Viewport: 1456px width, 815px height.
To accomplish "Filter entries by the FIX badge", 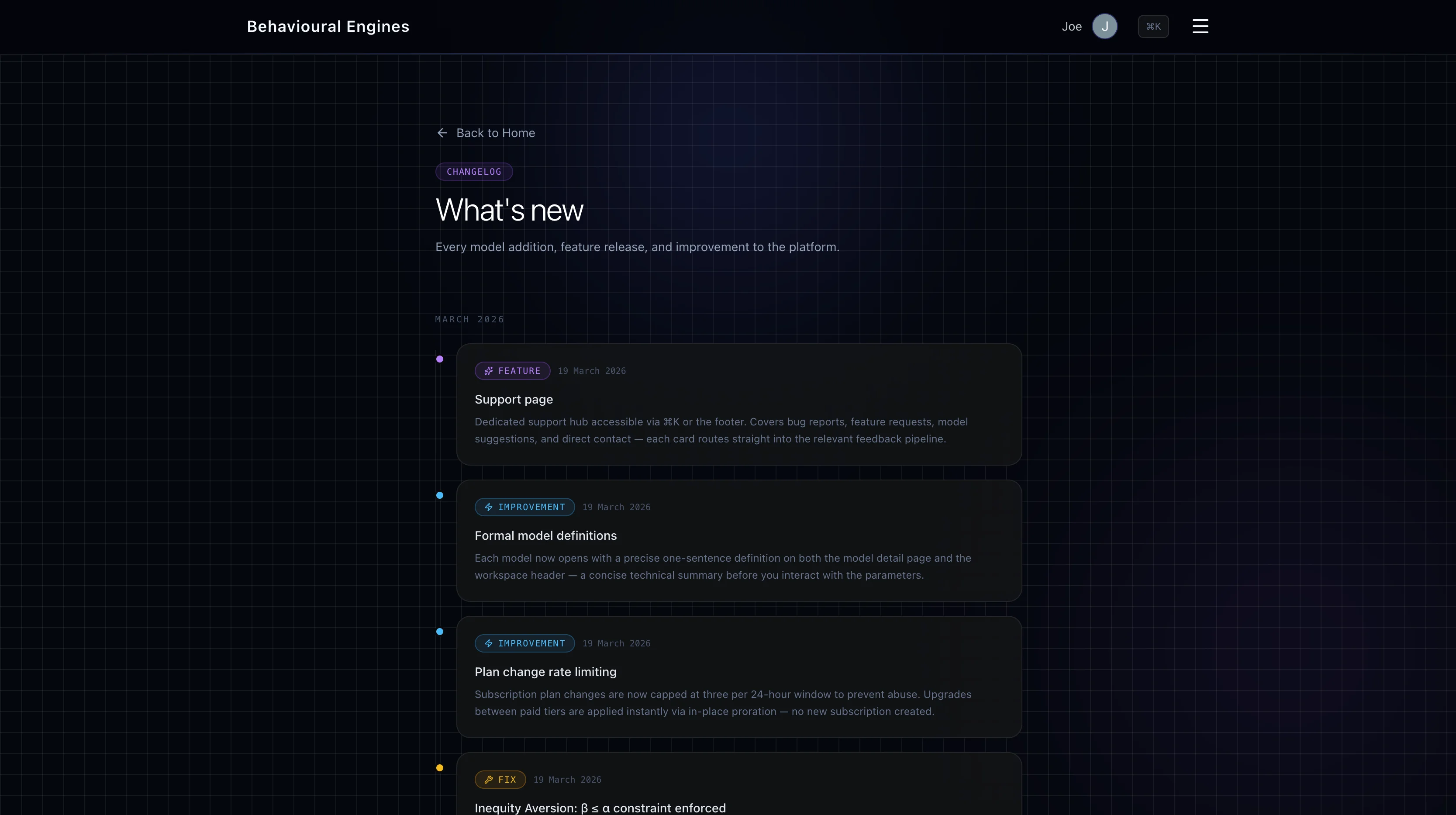I will pyautogui.click(x=500, y=779).
